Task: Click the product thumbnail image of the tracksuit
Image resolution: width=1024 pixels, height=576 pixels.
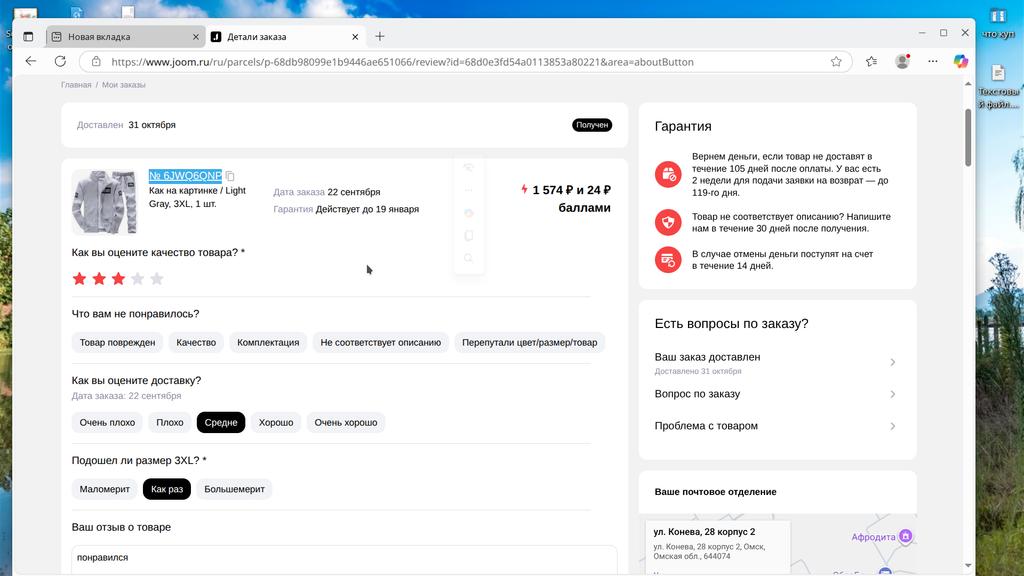Action: [x=104, y=202]
